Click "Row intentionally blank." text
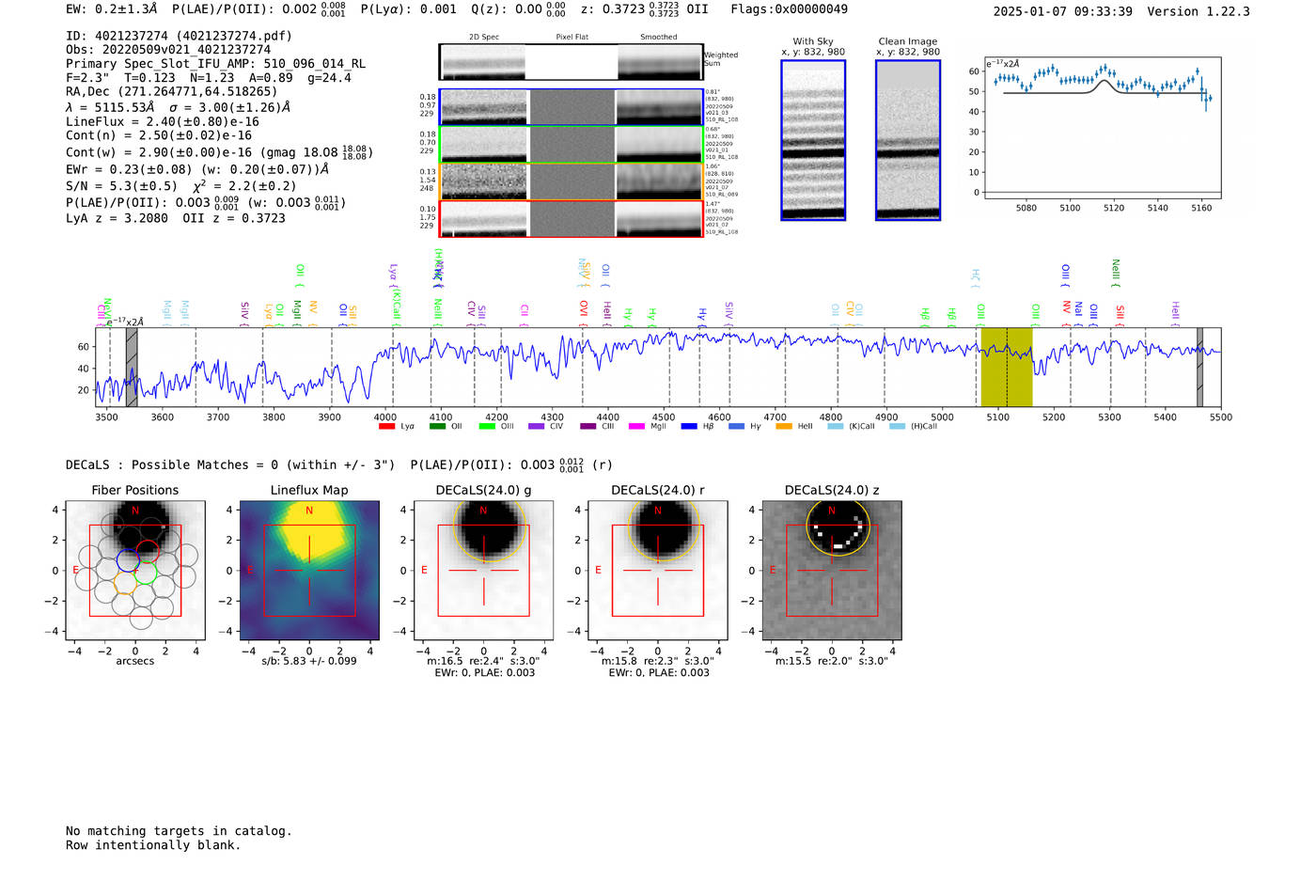The image size is (1316, 896). (x=153, y=845)
